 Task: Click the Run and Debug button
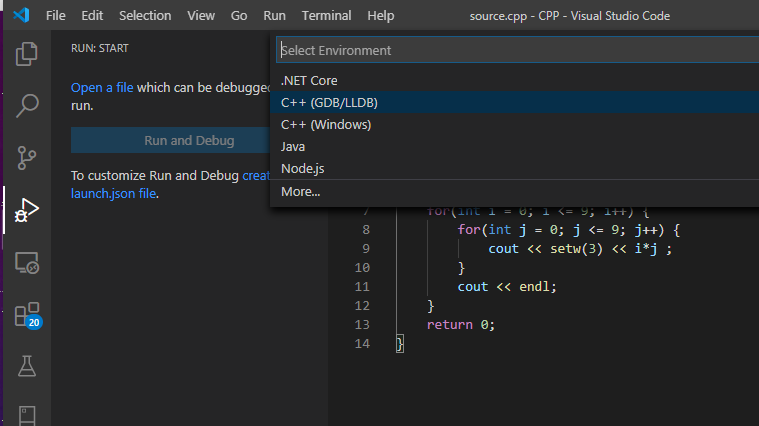[x=170, y=140]
